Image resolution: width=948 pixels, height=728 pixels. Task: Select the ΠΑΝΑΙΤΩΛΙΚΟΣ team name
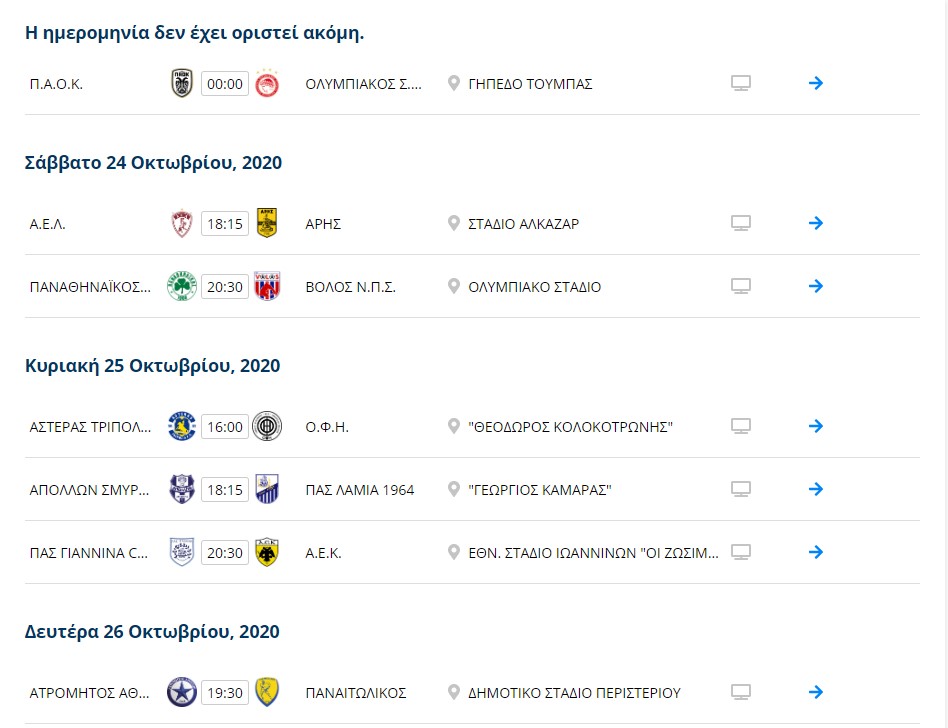[356, 694]
